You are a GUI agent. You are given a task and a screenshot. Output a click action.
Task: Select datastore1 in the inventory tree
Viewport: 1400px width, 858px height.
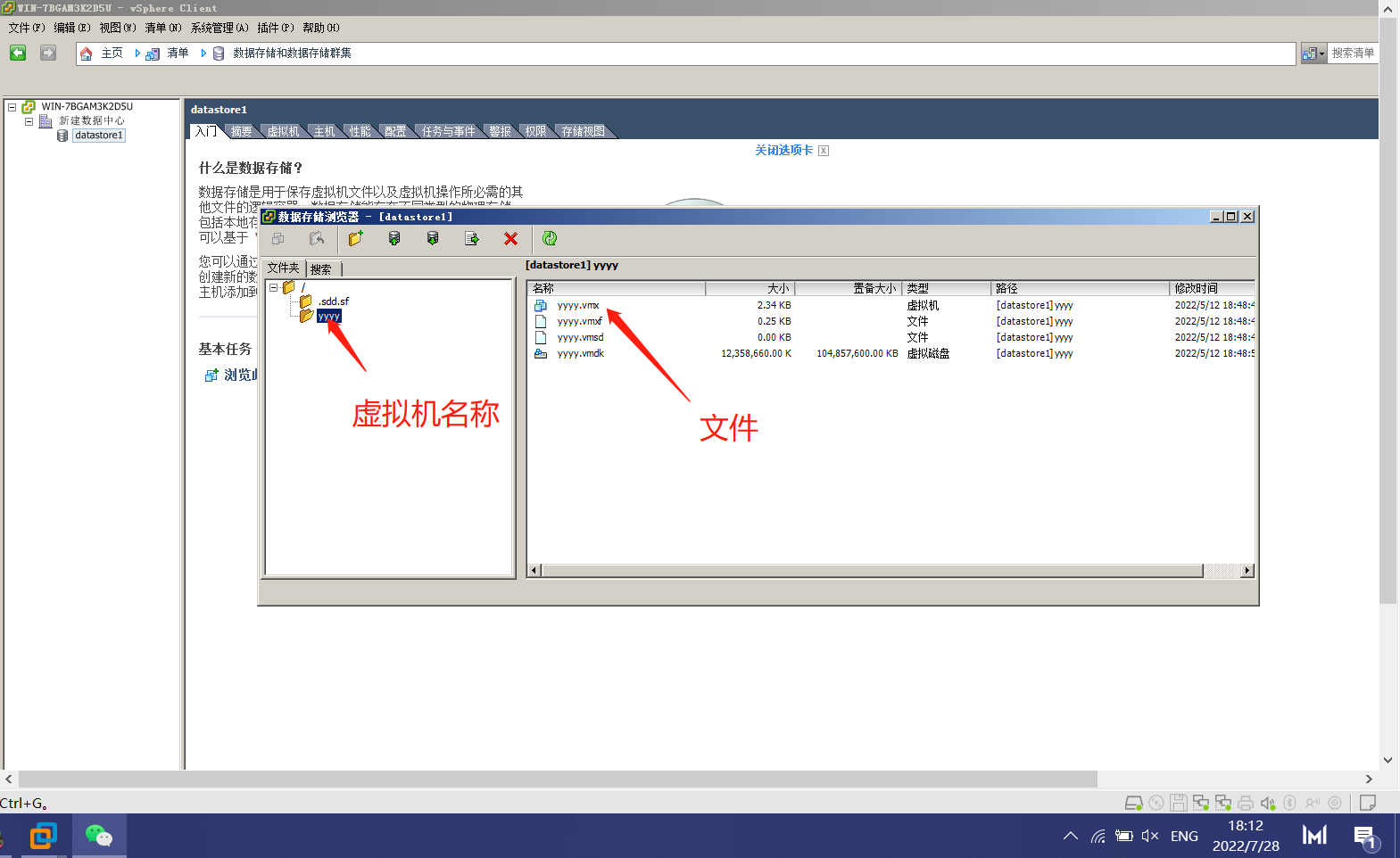point(98,136)
